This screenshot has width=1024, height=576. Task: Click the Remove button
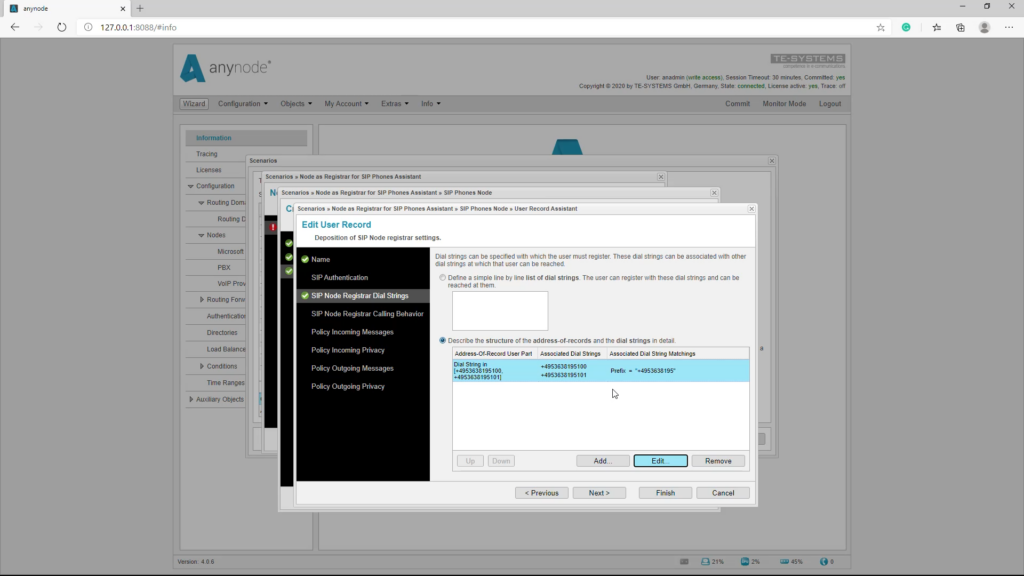(718, 461)
